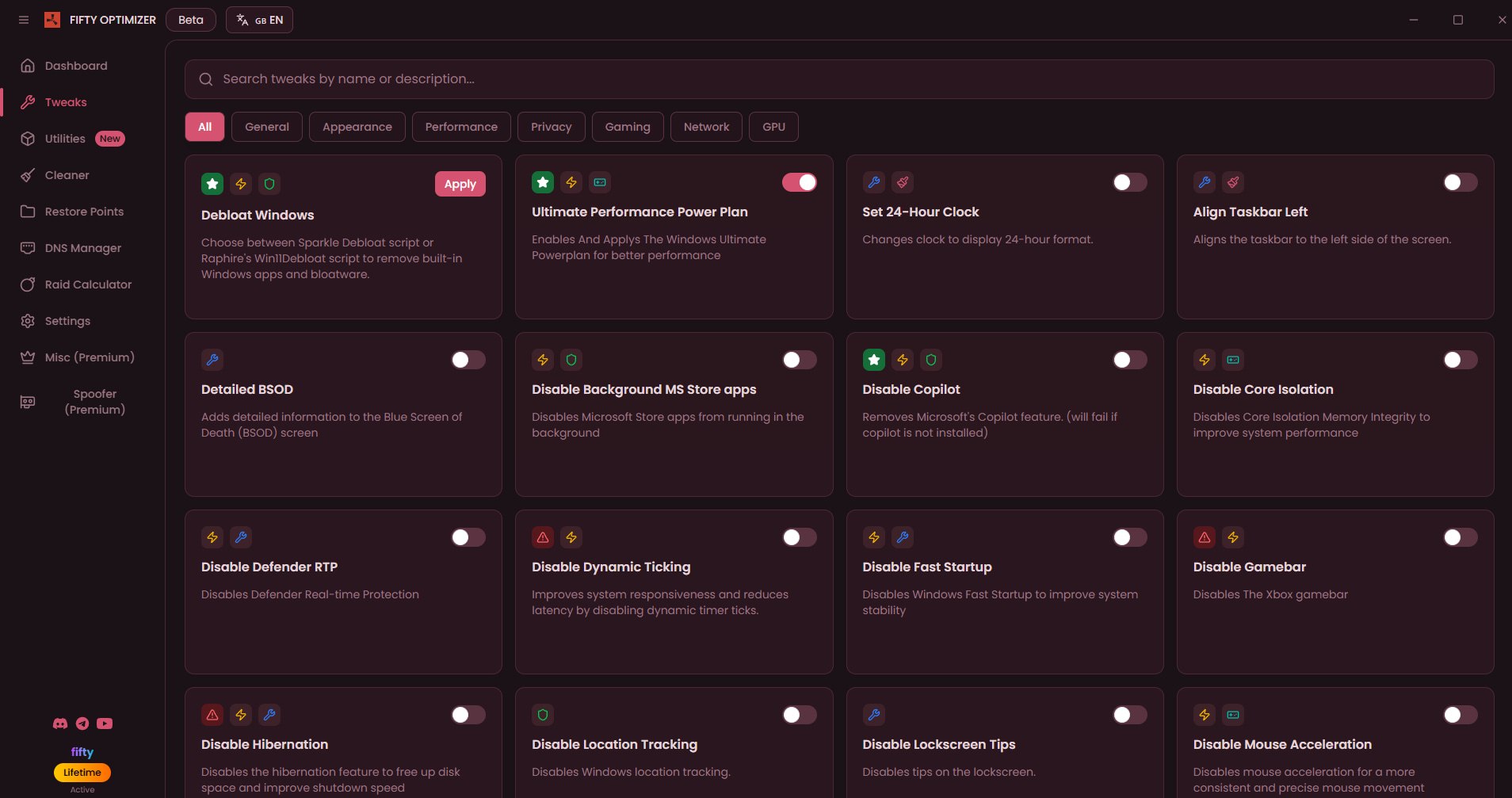The image size is (1512, 798).
Task: Click the green star badge on Debloat Windows
Action: point(212,184)
